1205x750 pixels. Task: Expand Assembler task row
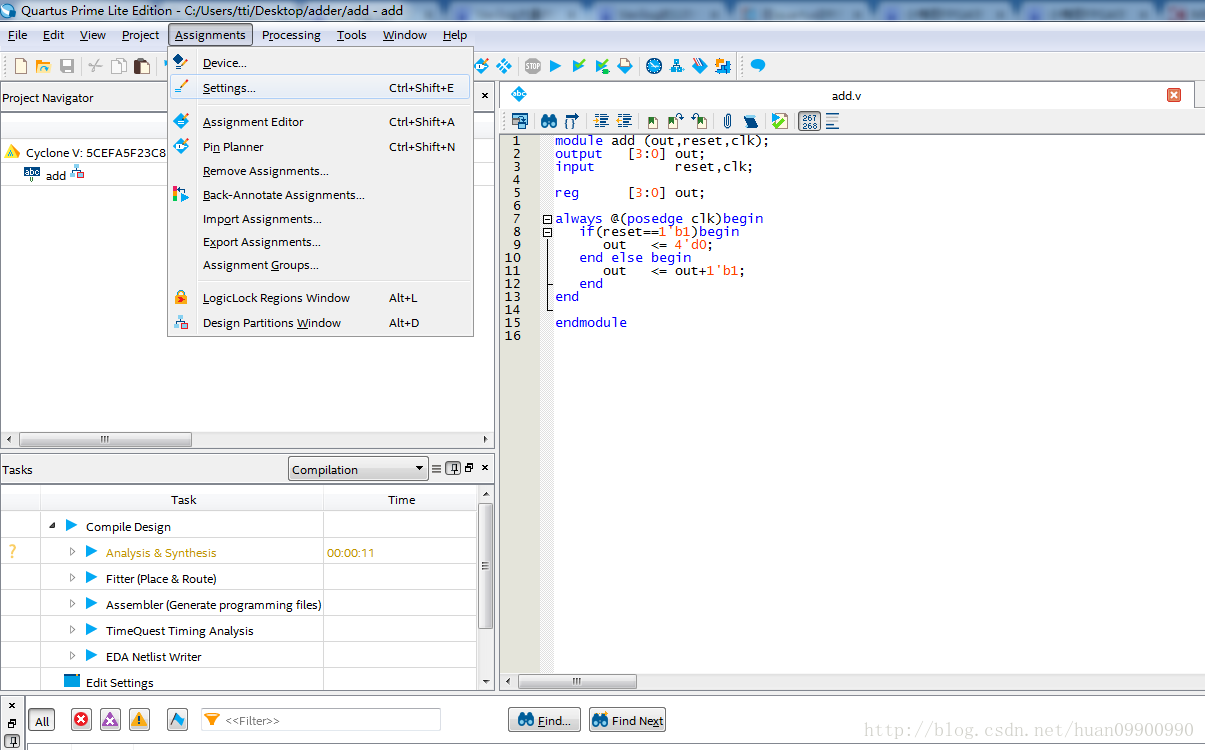click(72, 604)
